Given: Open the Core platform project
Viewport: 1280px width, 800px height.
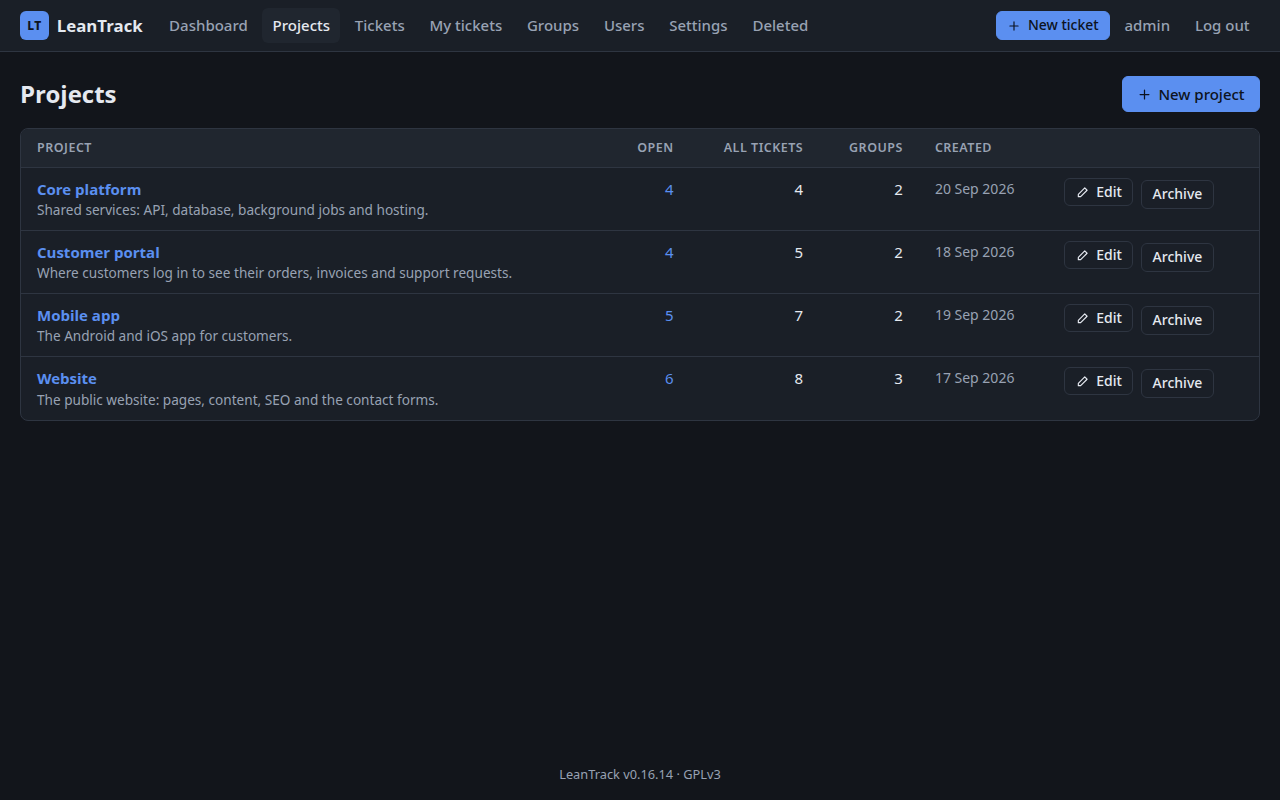Looking at the screenshot, I should point(89,190).
